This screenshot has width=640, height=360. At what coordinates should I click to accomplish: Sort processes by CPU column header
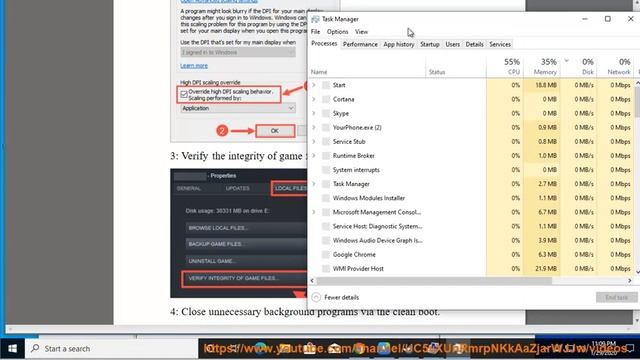[504, 66]
